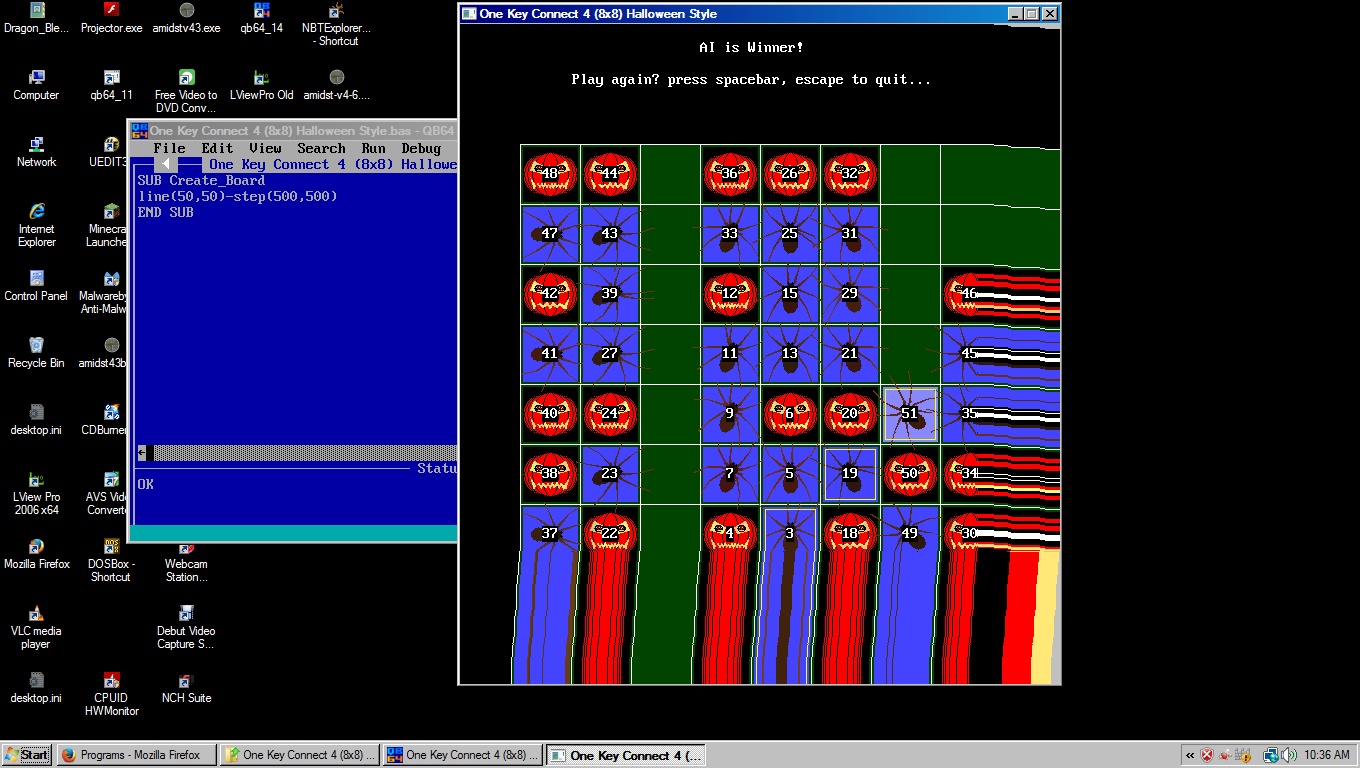Screen dimensions: 1360x768
Task: Click the NBTExplorer shortcut icon
Action: [x=336, y=12]
